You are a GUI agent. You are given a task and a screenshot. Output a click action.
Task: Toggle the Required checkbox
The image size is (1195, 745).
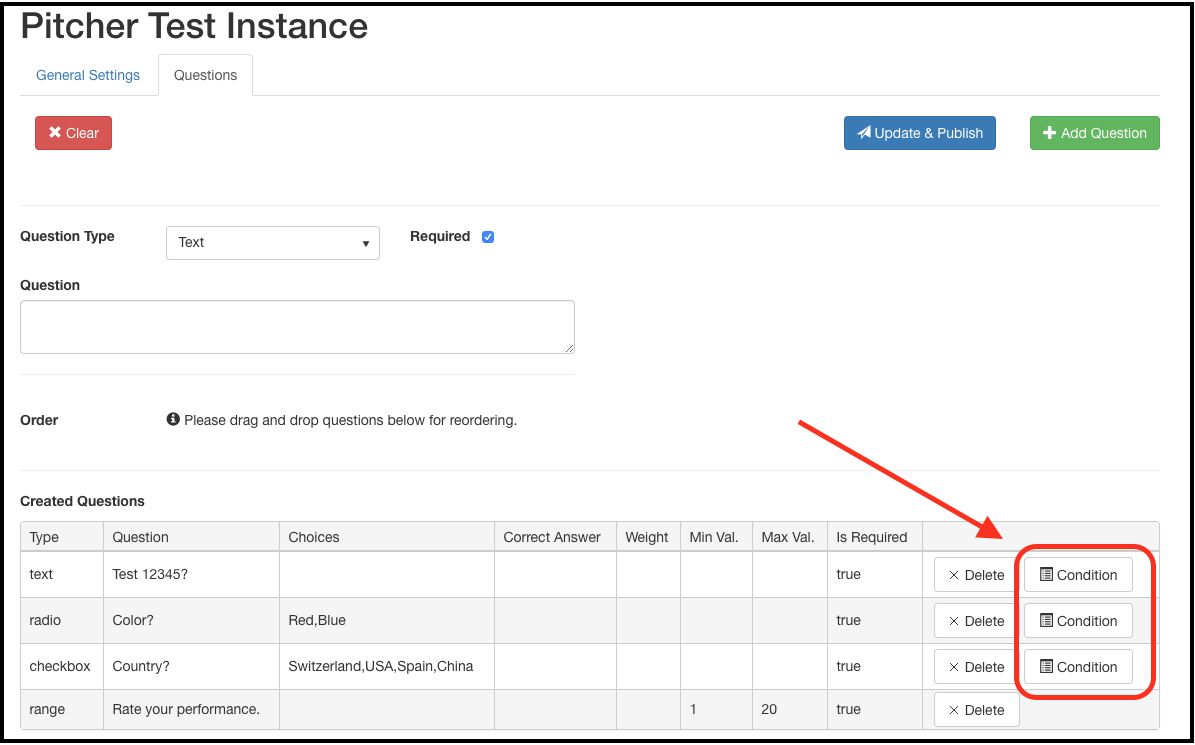coord(488,237)
